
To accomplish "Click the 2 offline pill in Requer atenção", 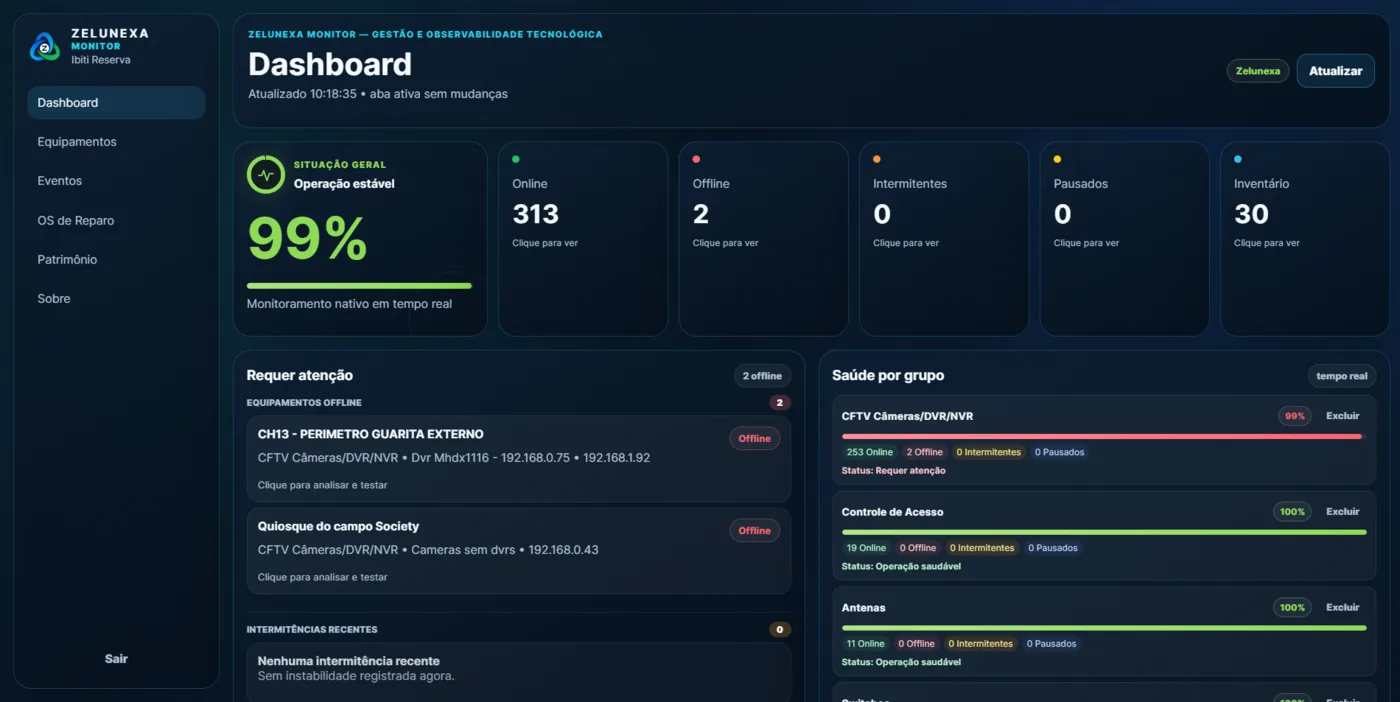I will click(x=762, y=376).
